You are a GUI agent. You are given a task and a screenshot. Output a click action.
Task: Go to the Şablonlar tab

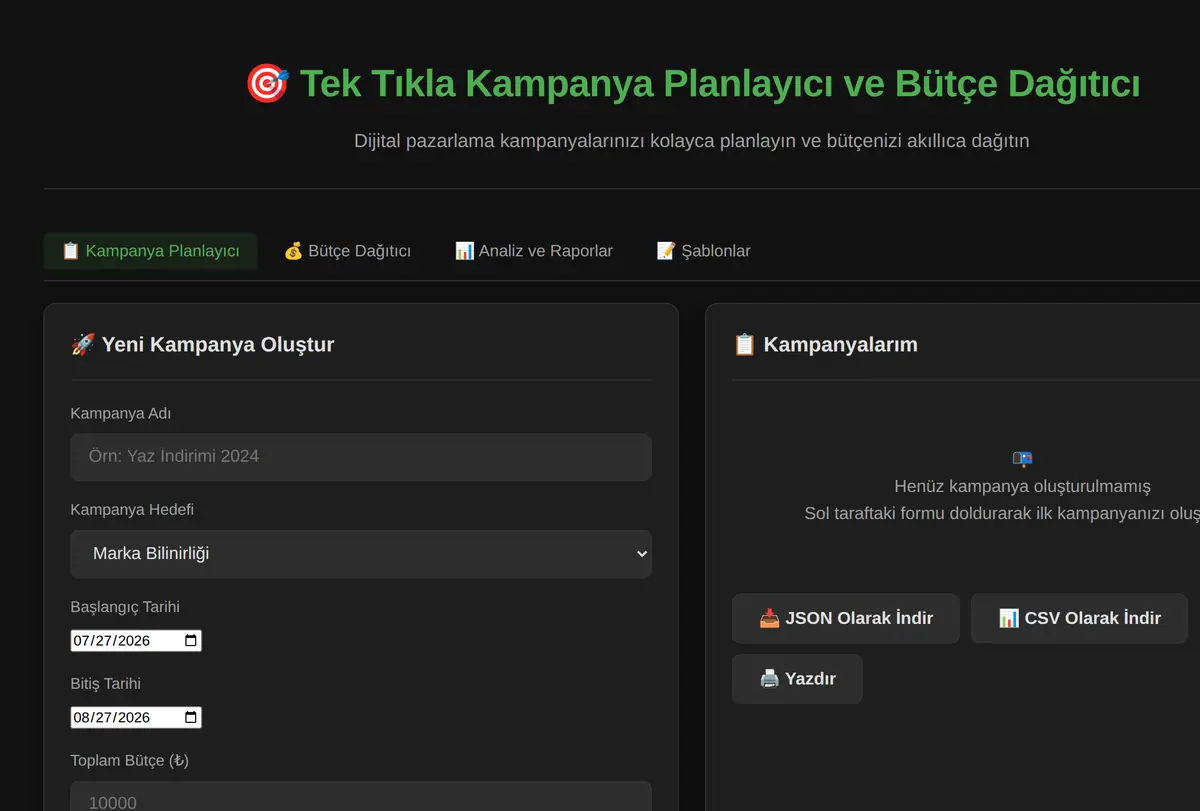tap(703, 251)
